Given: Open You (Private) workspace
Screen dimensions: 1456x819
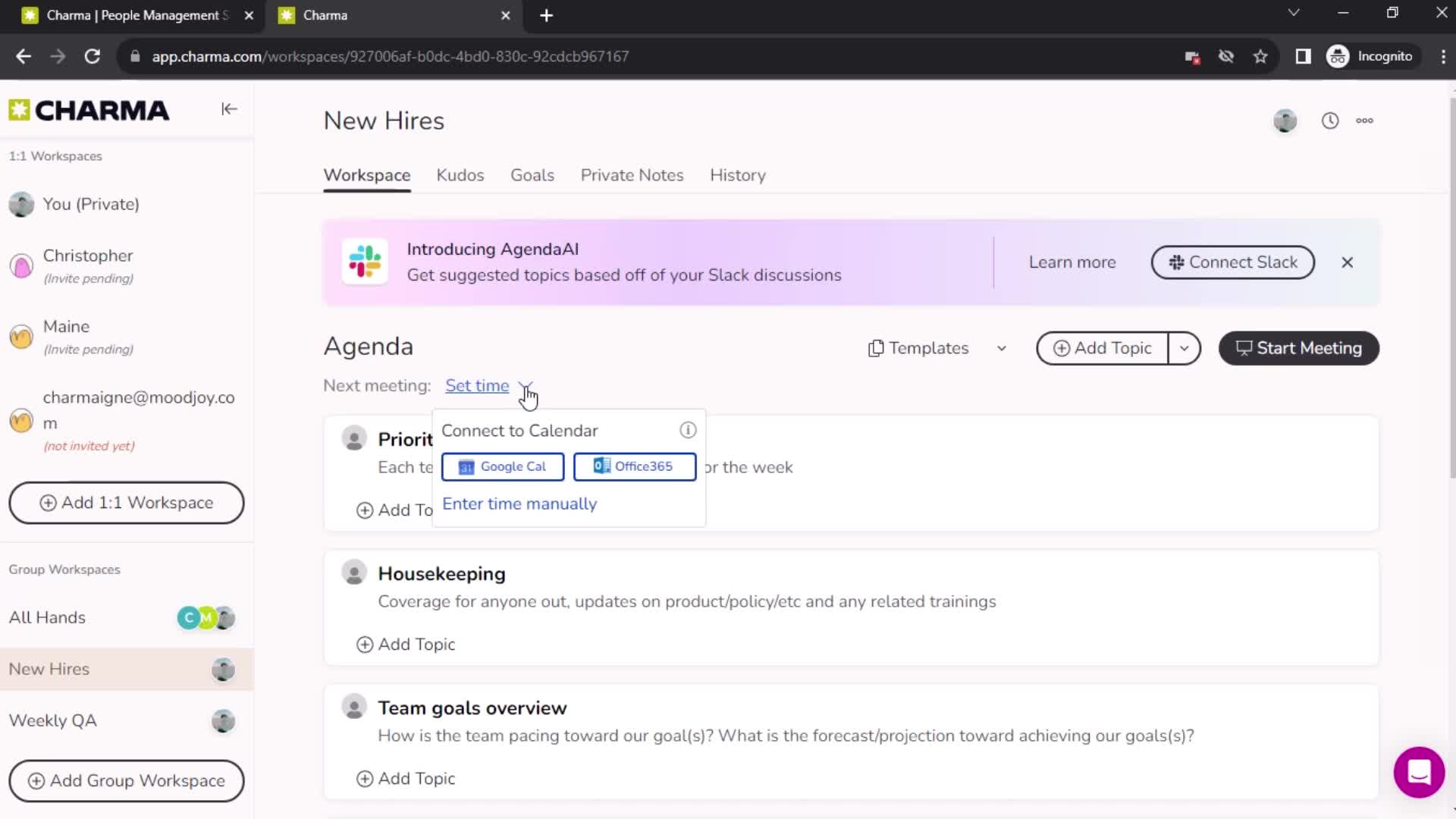Looking at the screenshot, I should click(127, 204).
